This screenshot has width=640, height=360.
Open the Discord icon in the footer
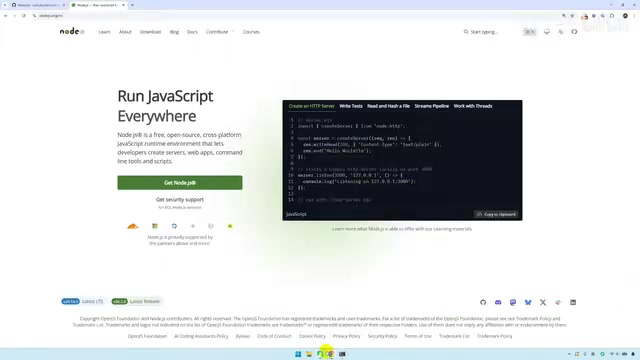click(498, 302)
